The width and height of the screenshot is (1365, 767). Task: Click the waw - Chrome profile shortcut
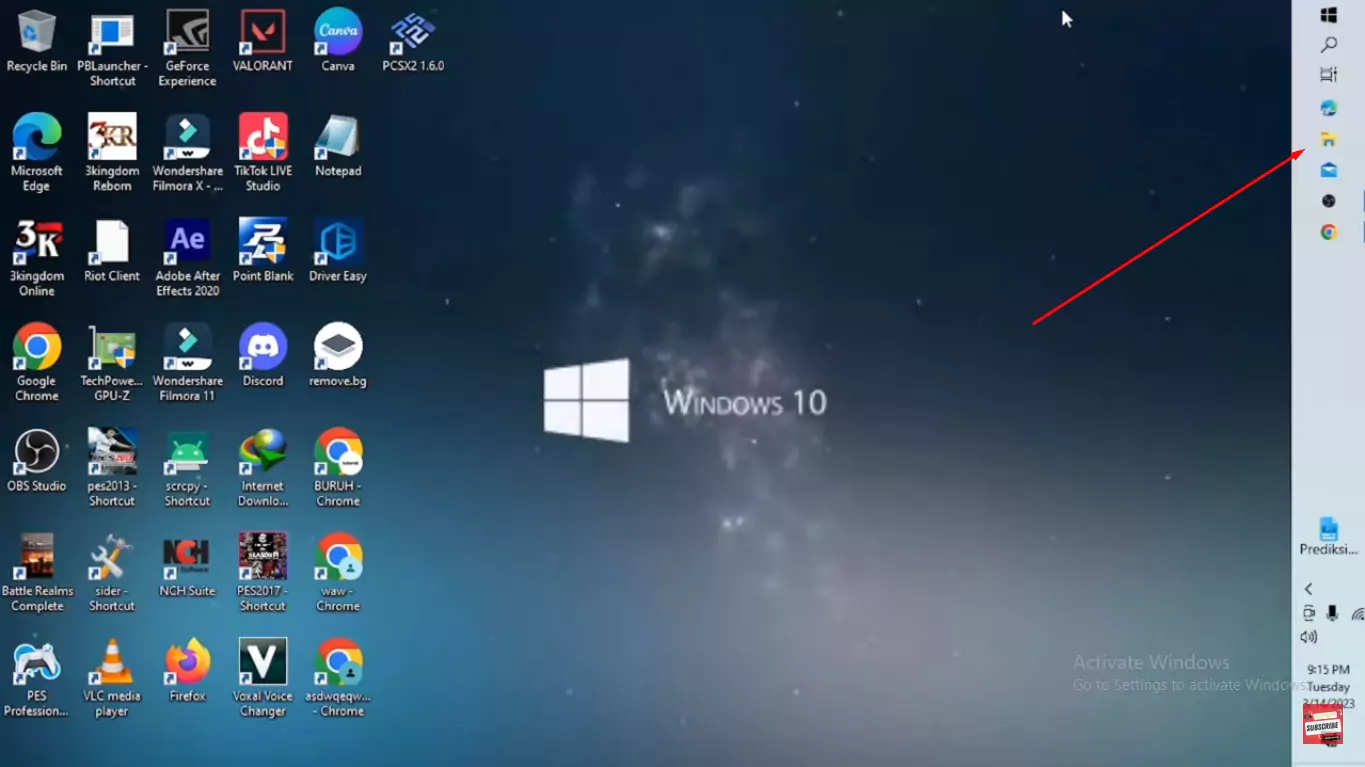[x=338, y=574]
